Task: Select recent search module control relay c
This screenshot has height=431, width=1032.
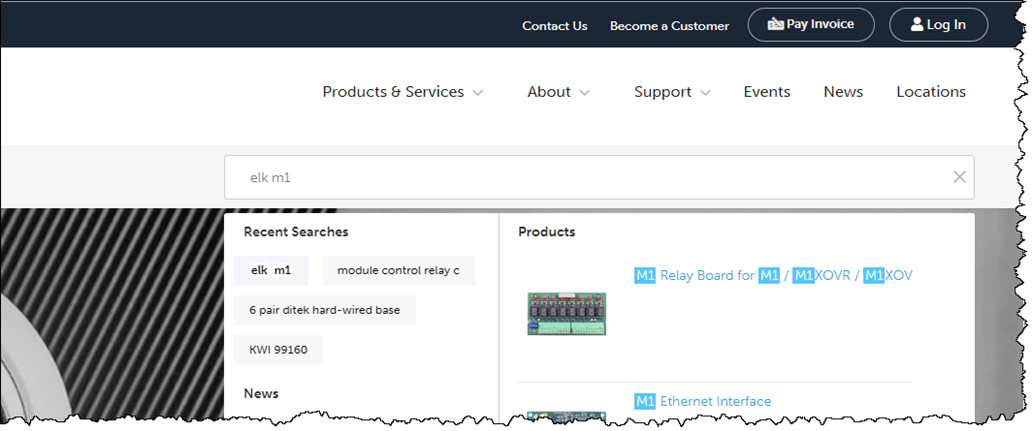Action: coord(398,270)
